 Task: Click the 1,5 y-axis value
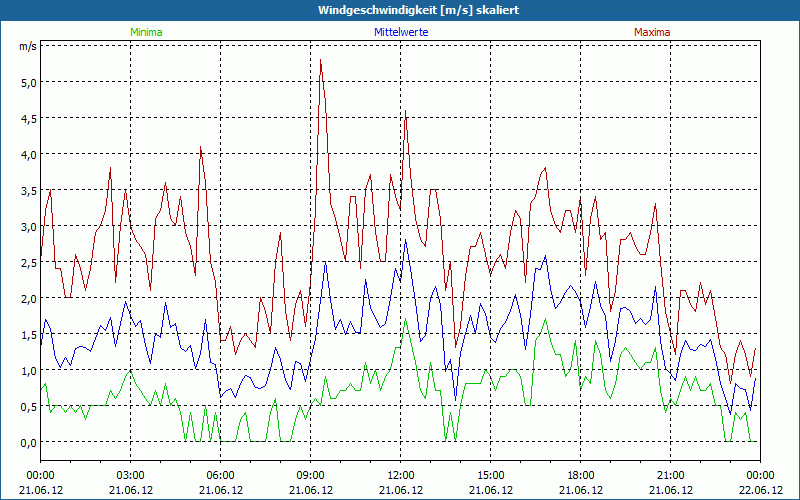(x=28, y=334)
